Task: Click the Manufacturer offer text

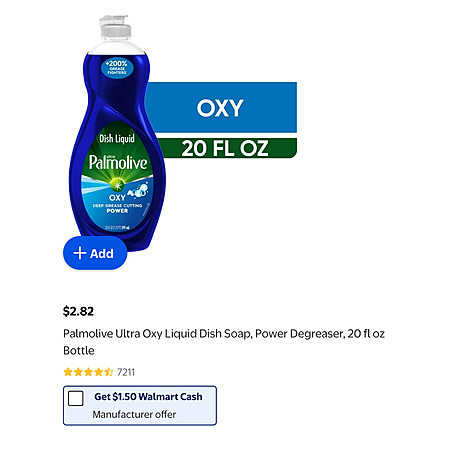Action: point(134,414)
